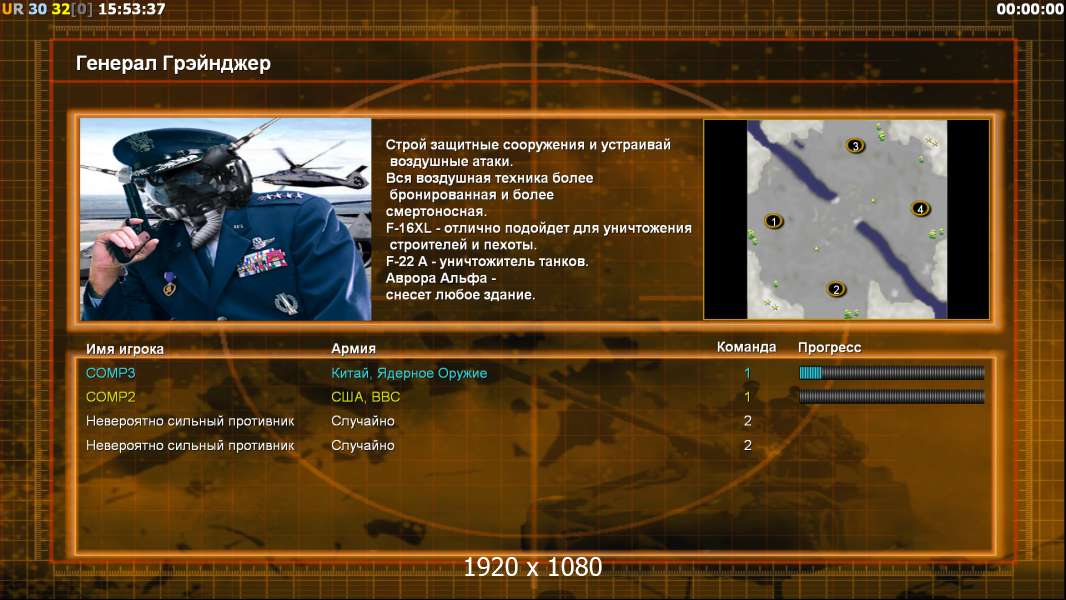This screenshot has height=600, width=1066.
Task: Click the title 'Генерал Грэйнджер'
Action: point(173,63)
